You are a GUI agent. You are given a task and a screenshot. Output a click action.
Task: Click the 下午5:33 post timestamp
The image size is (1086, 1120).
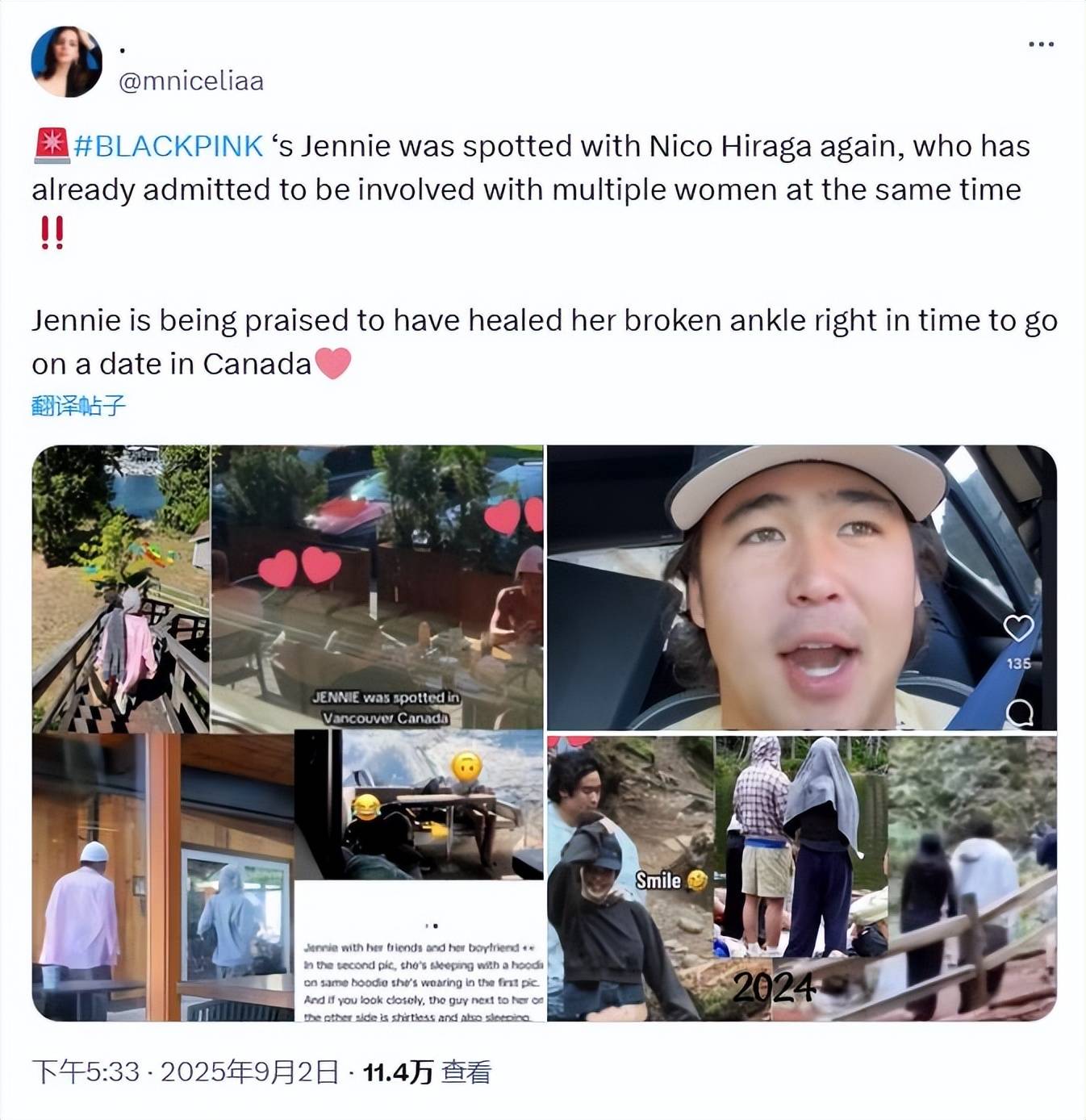86,1072
